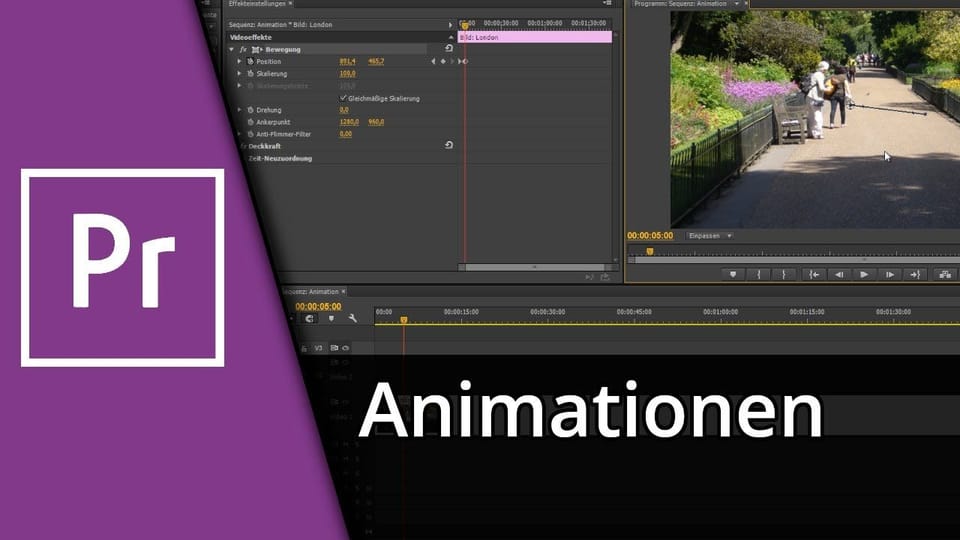Viewport: 960px width, 540px height.
Task: Step back one frame
Action: [839, 275]
